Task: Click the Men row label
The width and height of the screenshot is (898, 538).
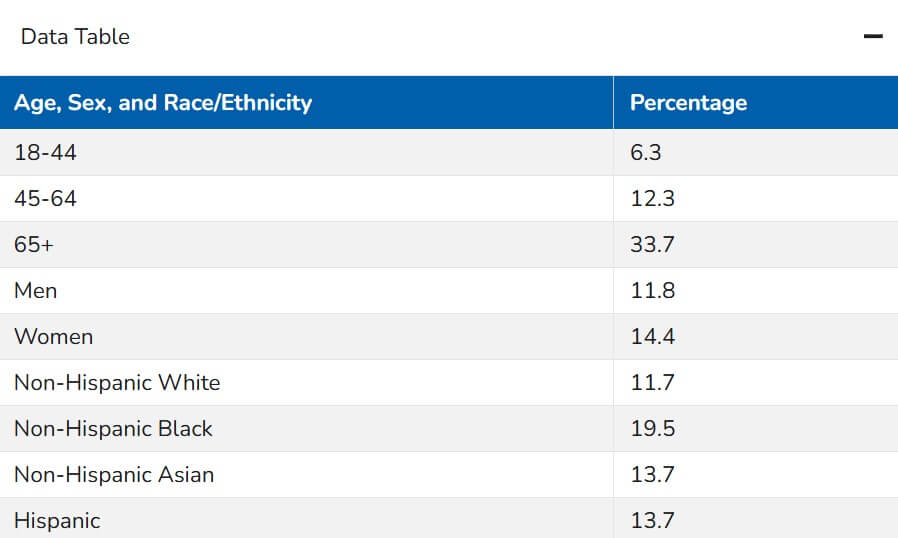Action: tap(36, 291)
